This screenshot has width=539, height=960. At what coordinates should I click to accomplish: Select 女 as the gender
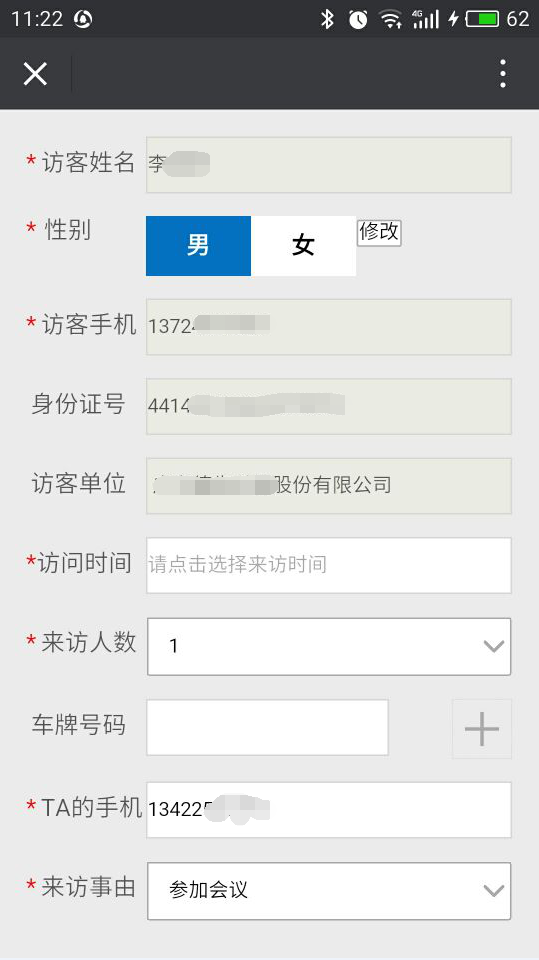coord(303,246)
